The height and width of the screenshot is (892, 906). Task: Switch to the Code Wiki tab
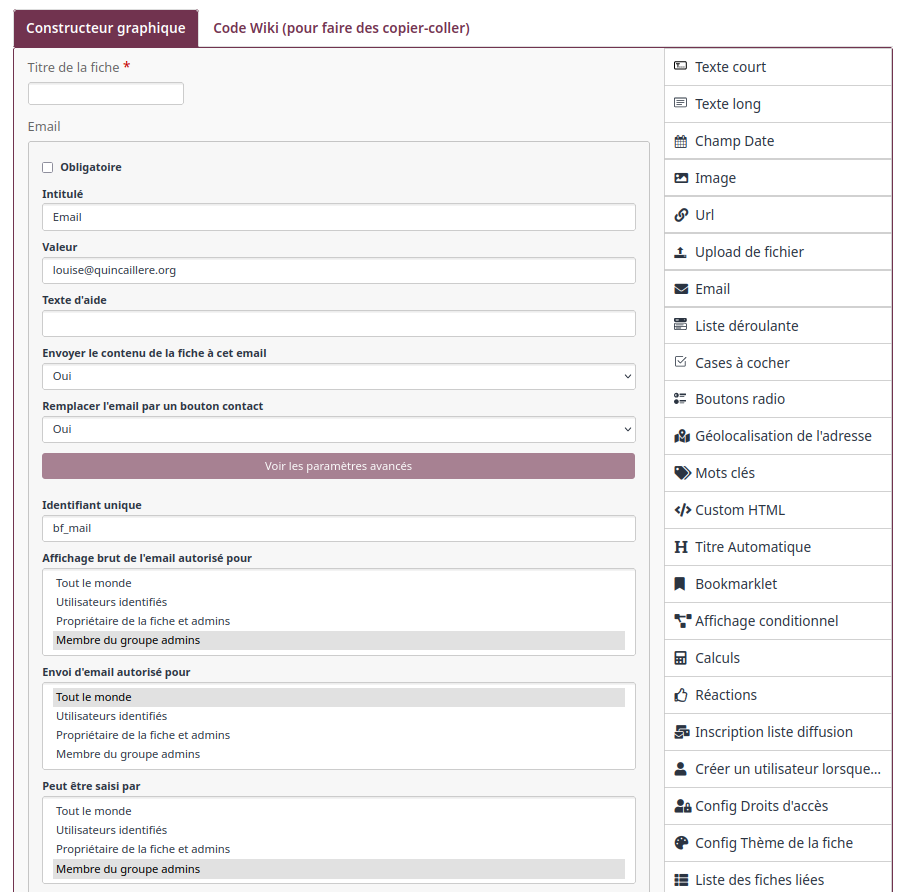341,28
